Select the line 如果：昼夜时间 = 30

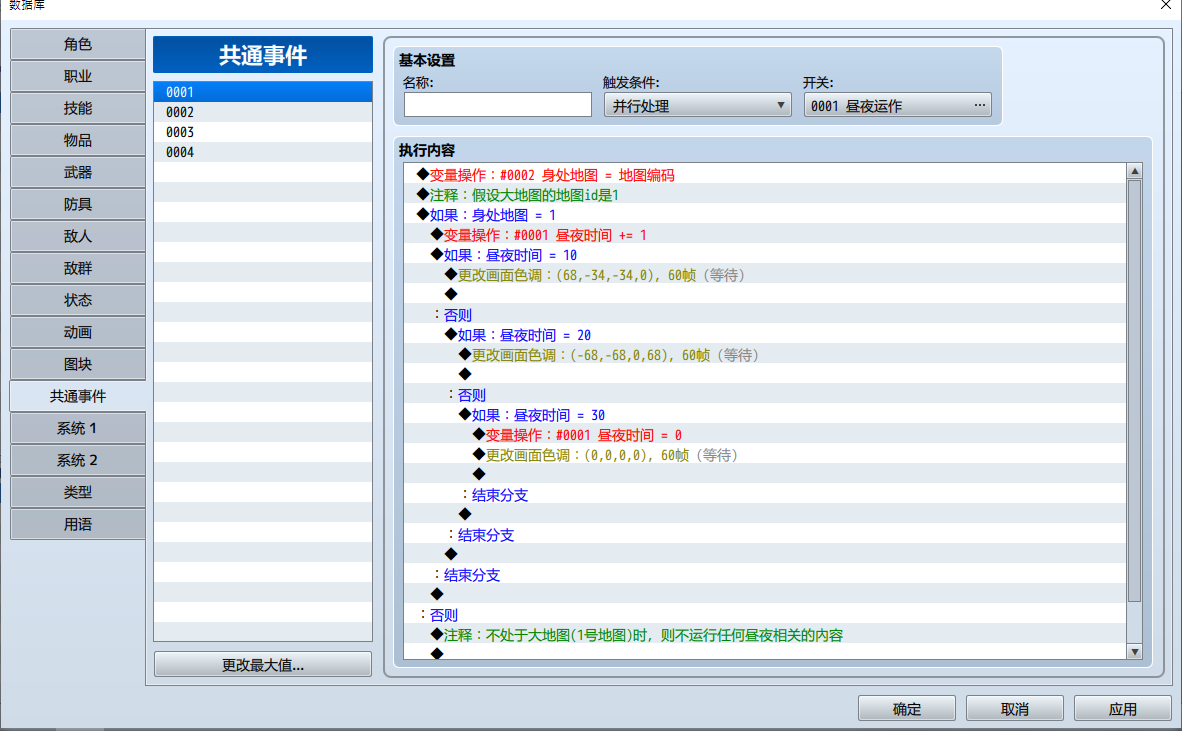click(x=764, y=414)
